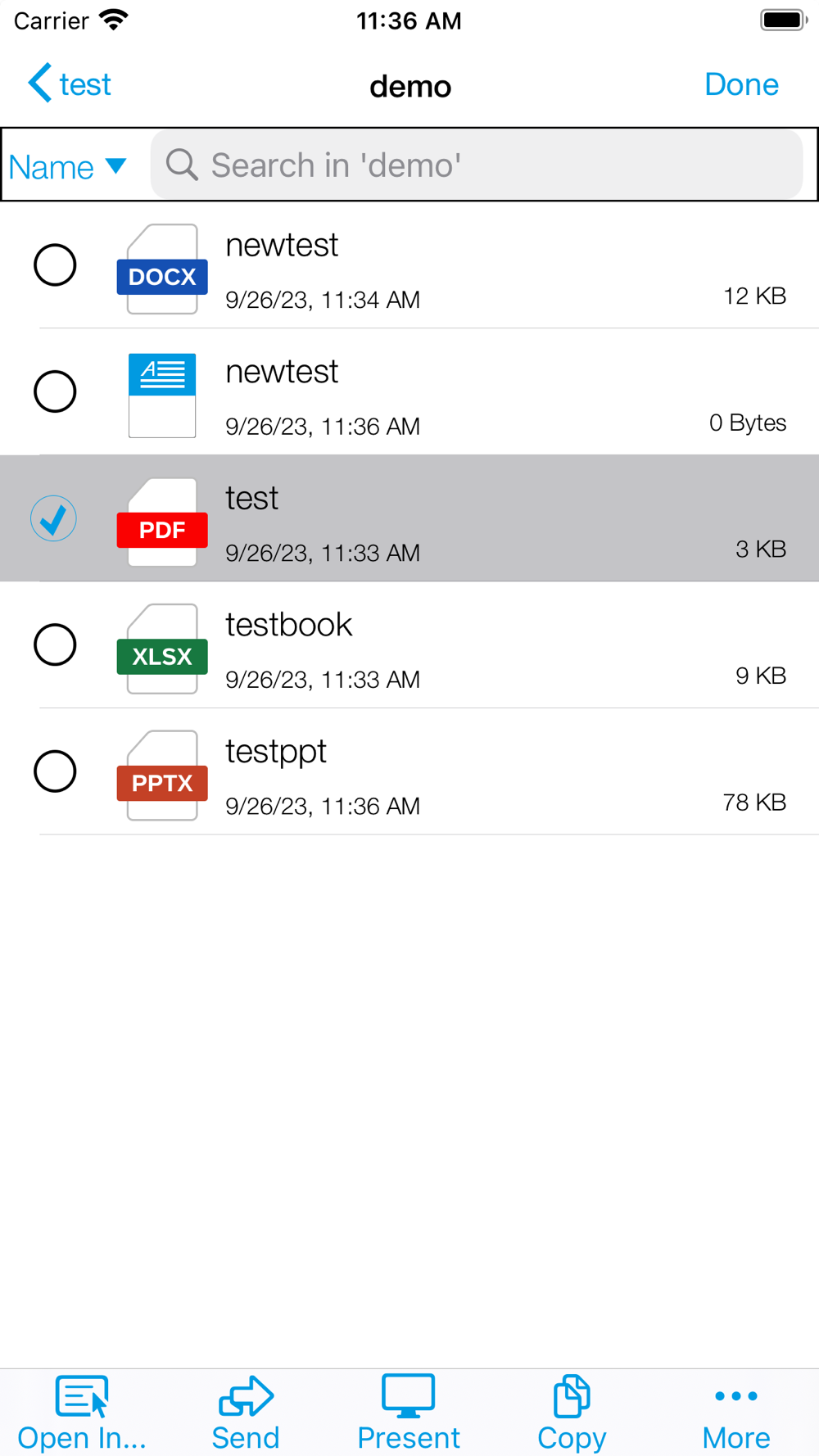The width and height of the screenshot is (819, 1456).
Task: Tap the red PDF file icon
Action: (162, 522)
